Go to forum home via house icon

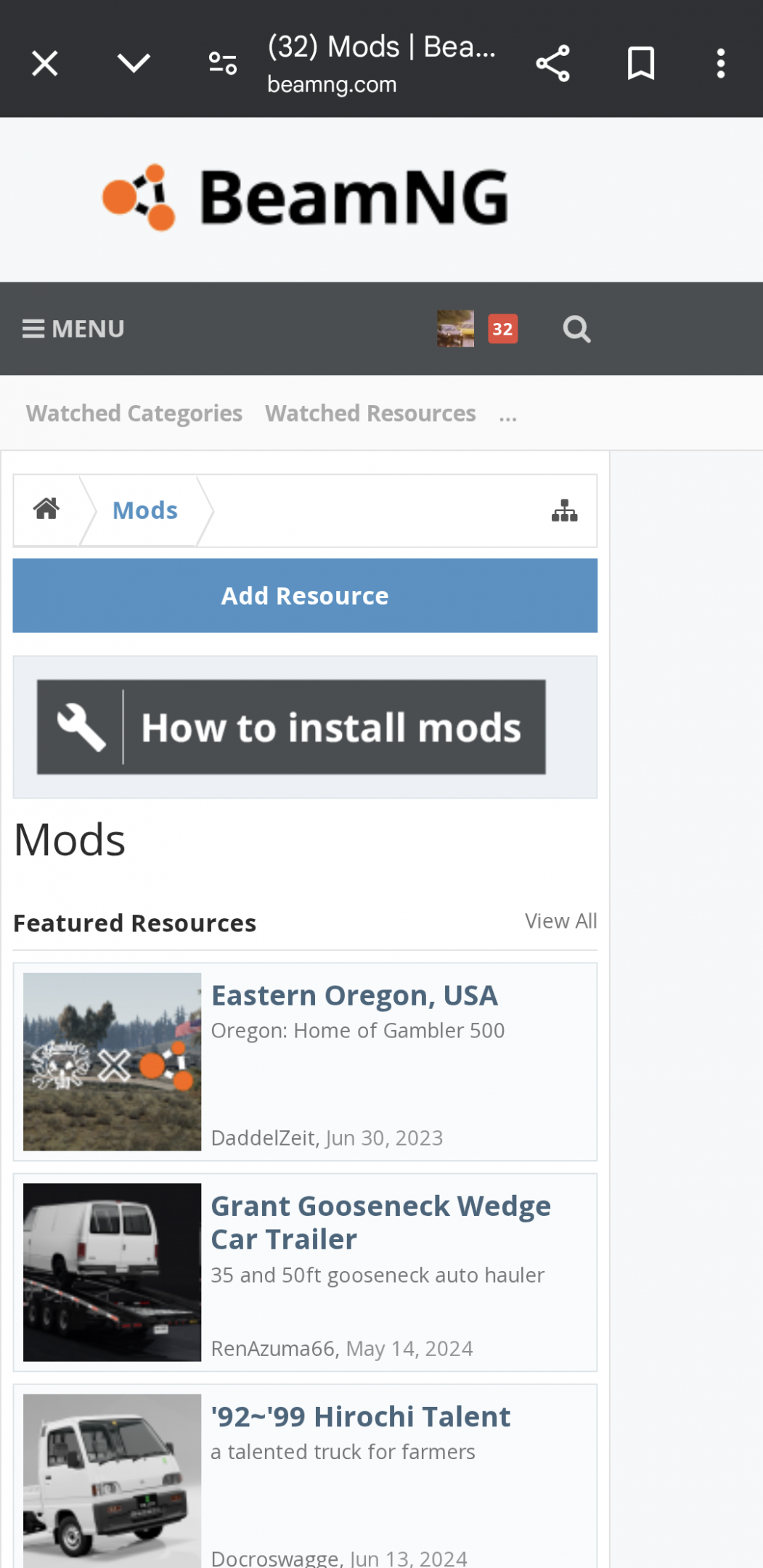(46, 509)
